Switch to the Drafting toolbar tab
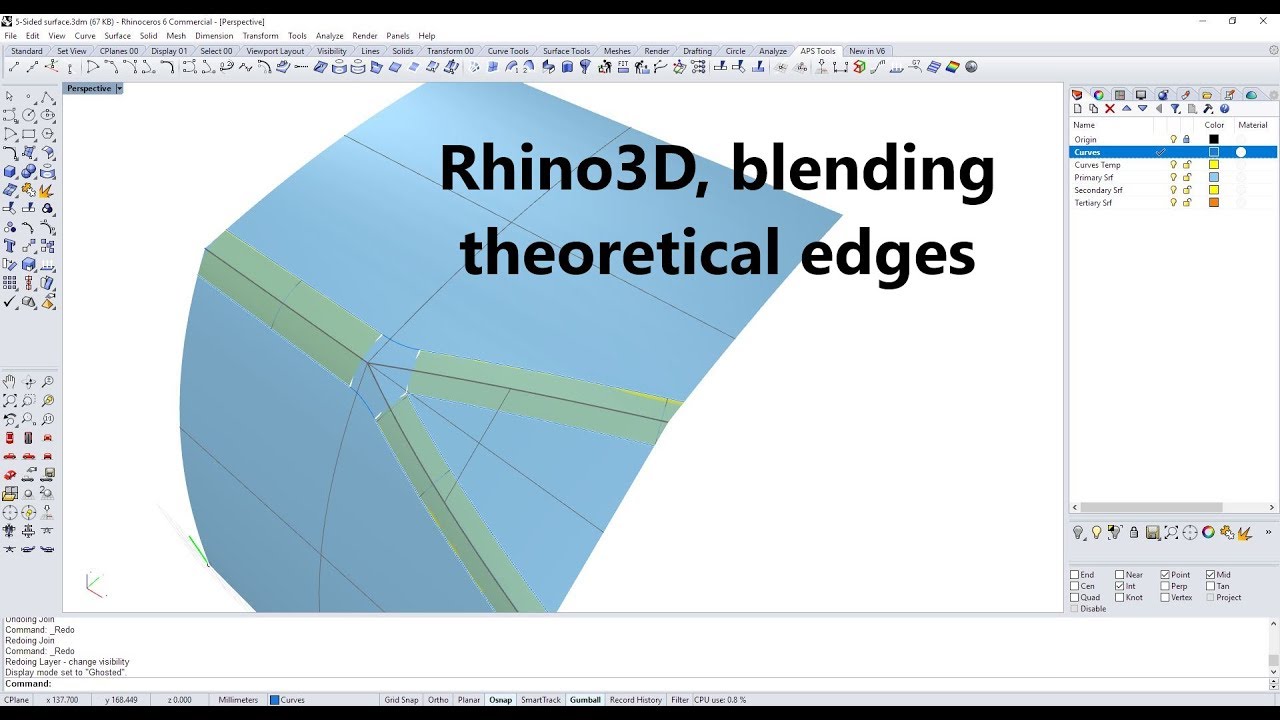 tap(697, 51)
